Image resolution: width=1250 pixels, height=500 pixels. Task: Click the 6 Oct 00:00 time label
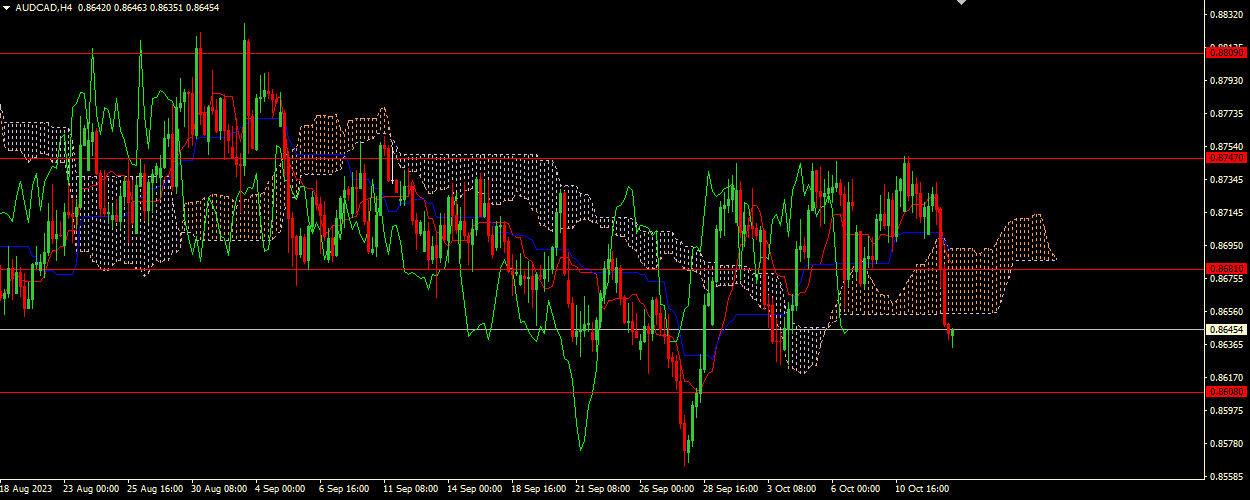[x=856, y=489]
